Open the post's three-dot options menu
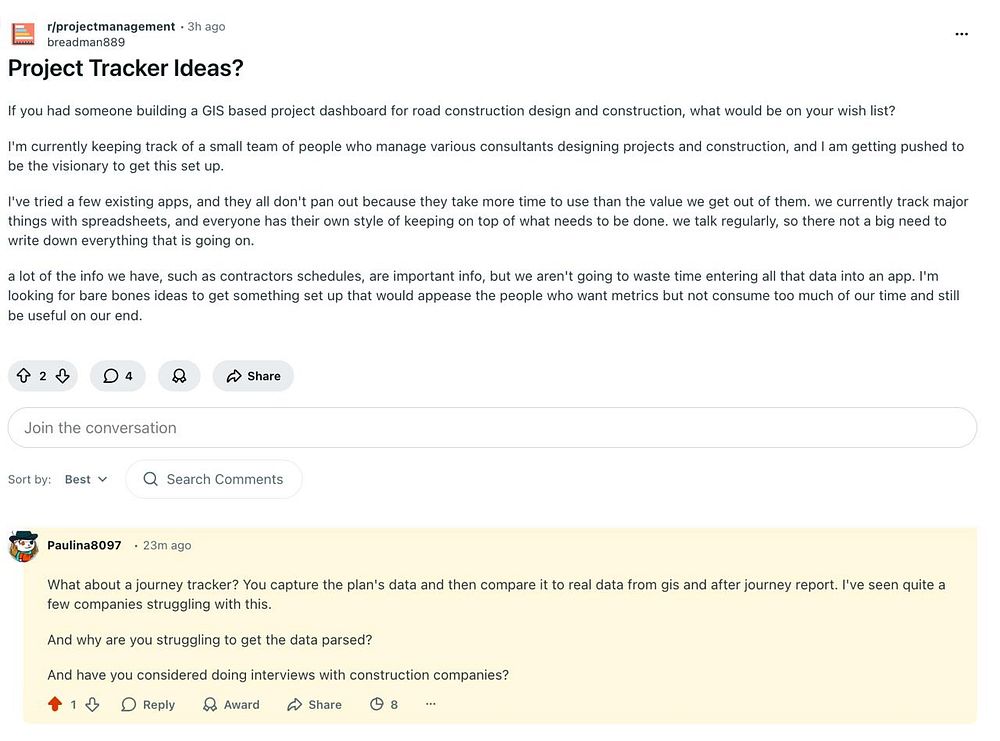Image resolution: width=1000 pixels, height=741 pixels. click(x=961, y=34)
